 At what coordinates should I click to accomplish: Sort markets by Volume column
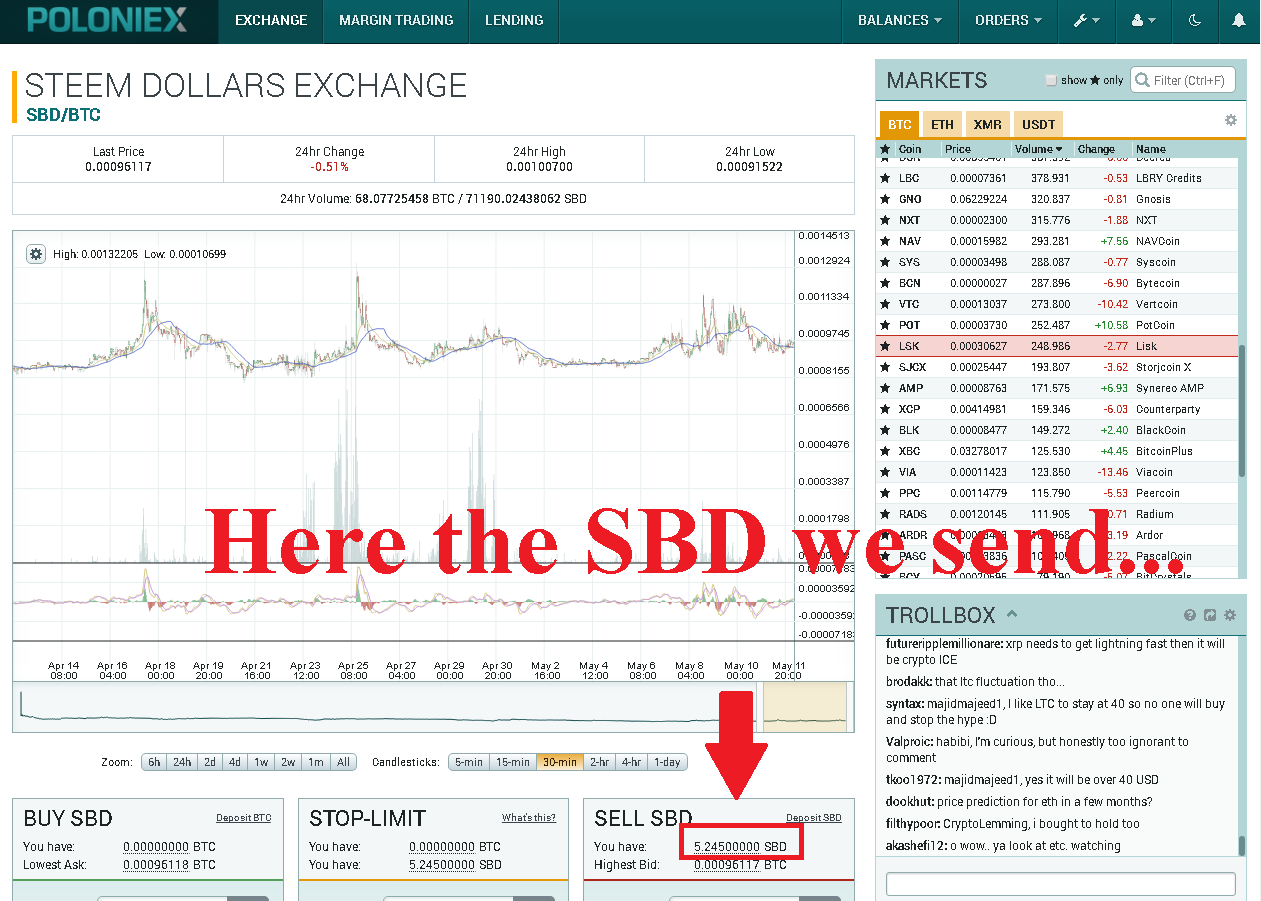point(1040,149)
